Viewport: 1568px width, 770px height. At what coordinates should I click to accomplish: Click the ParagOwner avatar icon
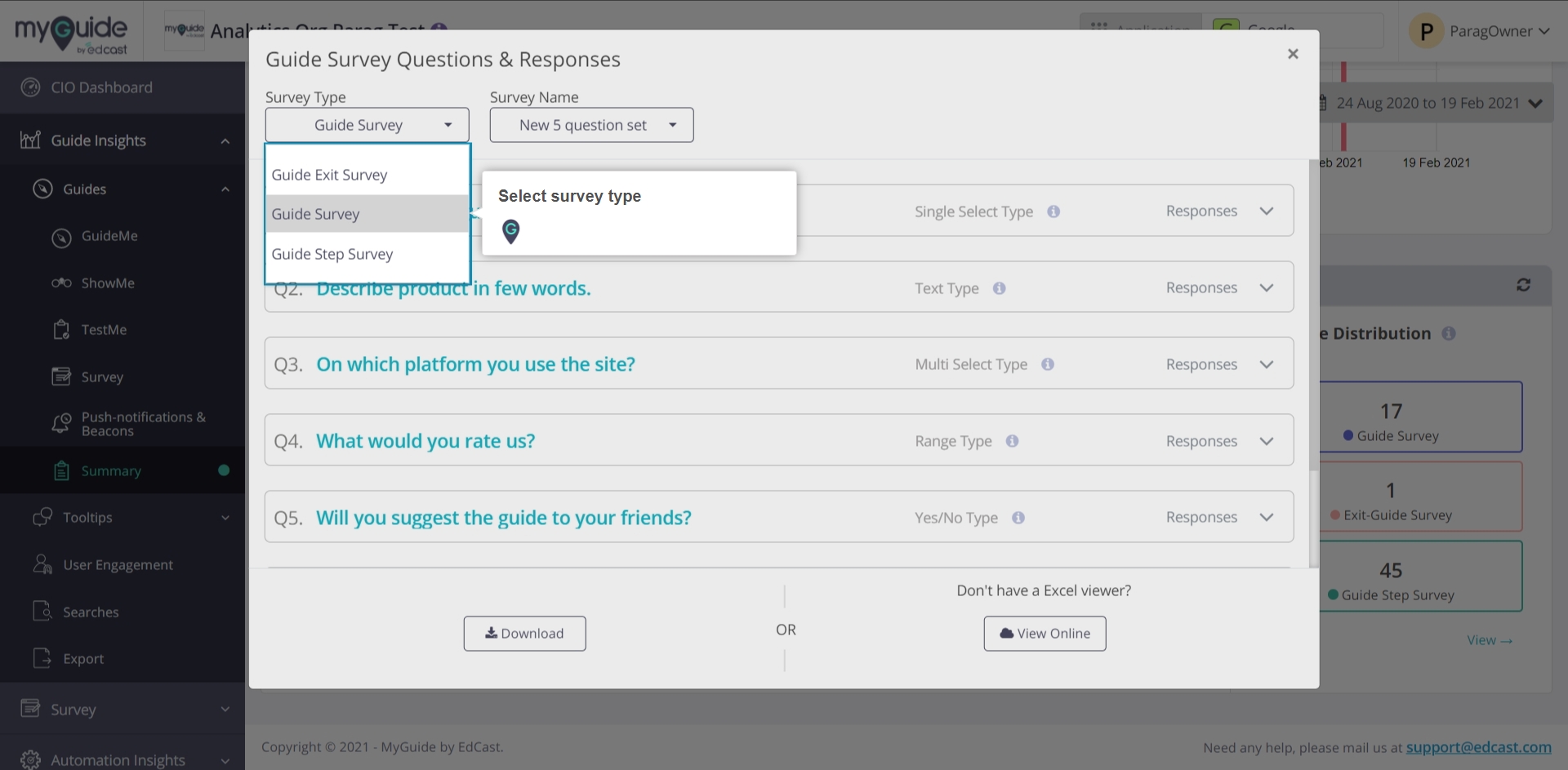point(1427,32)
